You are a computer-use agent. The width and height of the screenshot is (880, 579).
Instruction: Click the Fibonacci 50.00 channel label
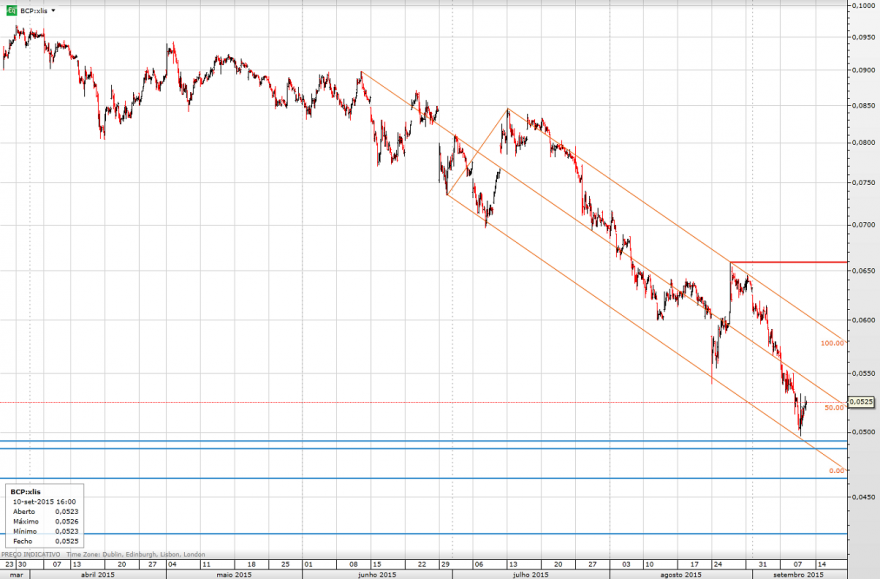click(x=834, y=408)
